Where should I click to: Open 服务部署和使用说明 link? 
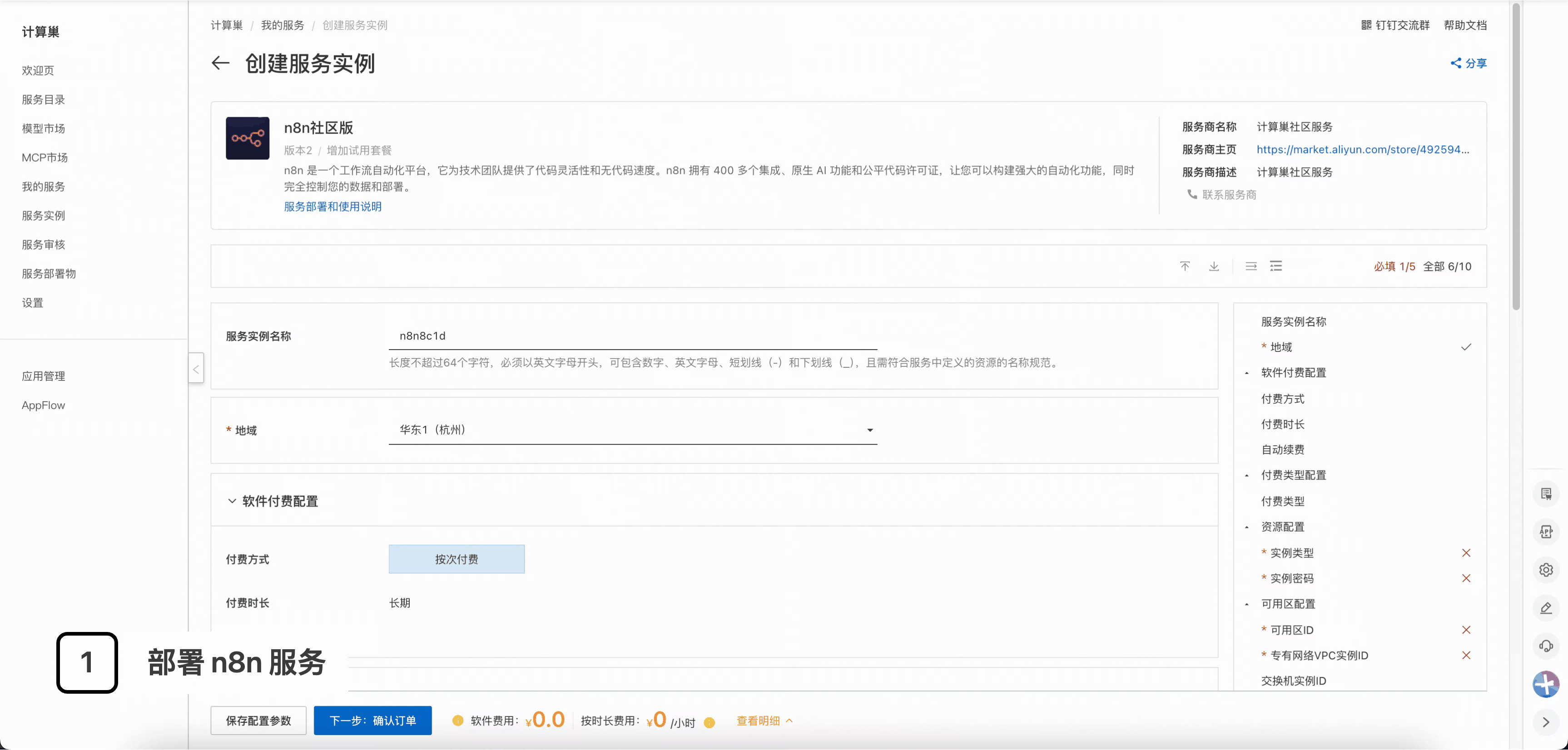point(332,207)
